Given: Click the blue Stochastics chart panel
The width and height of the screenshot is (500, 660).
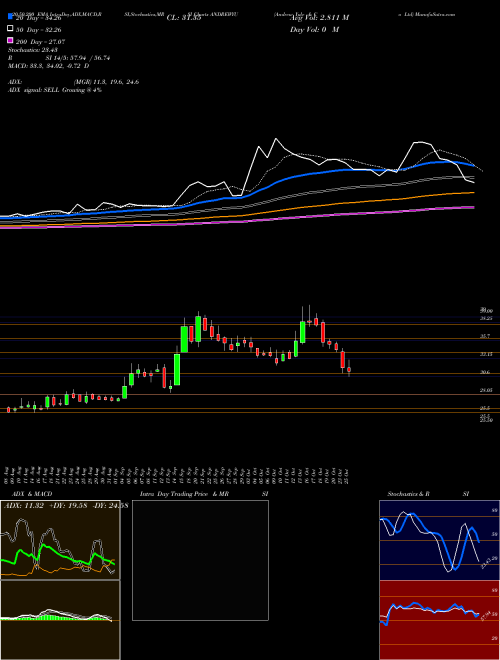Looking at the screenshot, I should (439, 540).
